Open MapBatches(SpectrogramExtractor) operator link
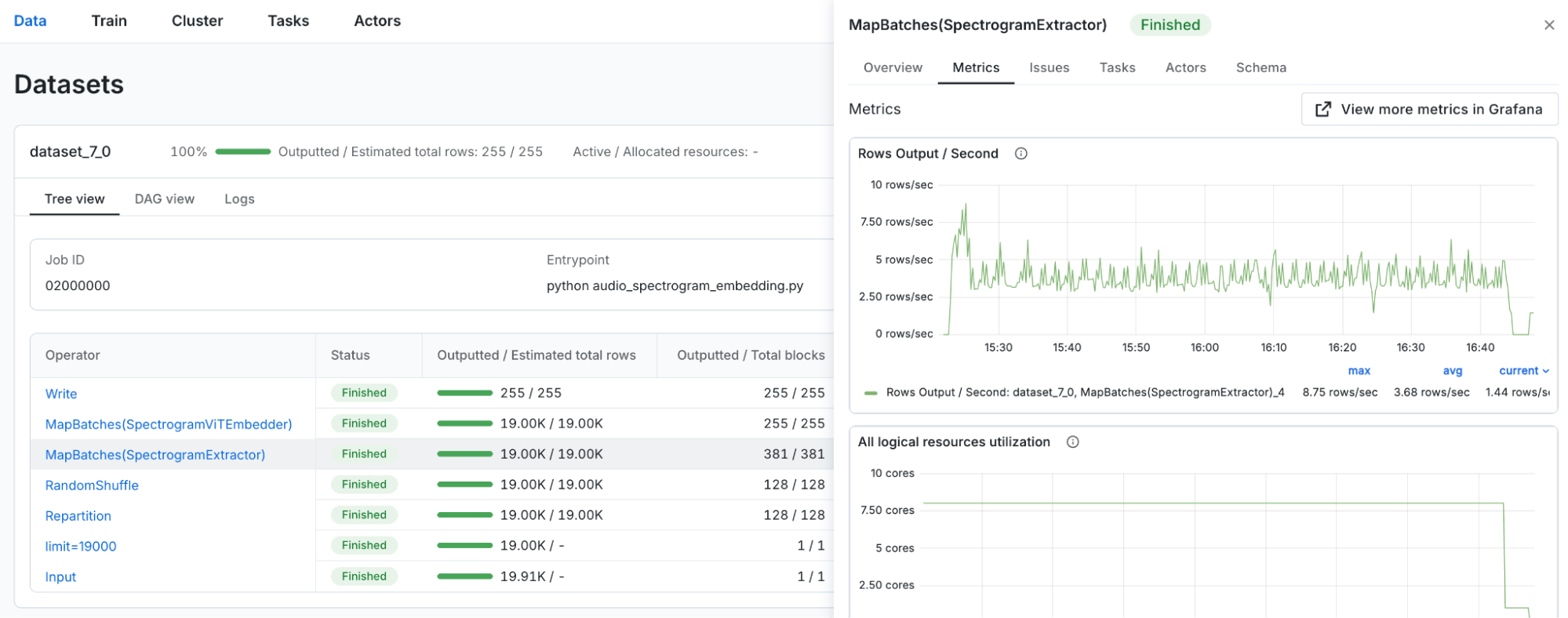This screenshot has width=1568, height=618. 155,455
